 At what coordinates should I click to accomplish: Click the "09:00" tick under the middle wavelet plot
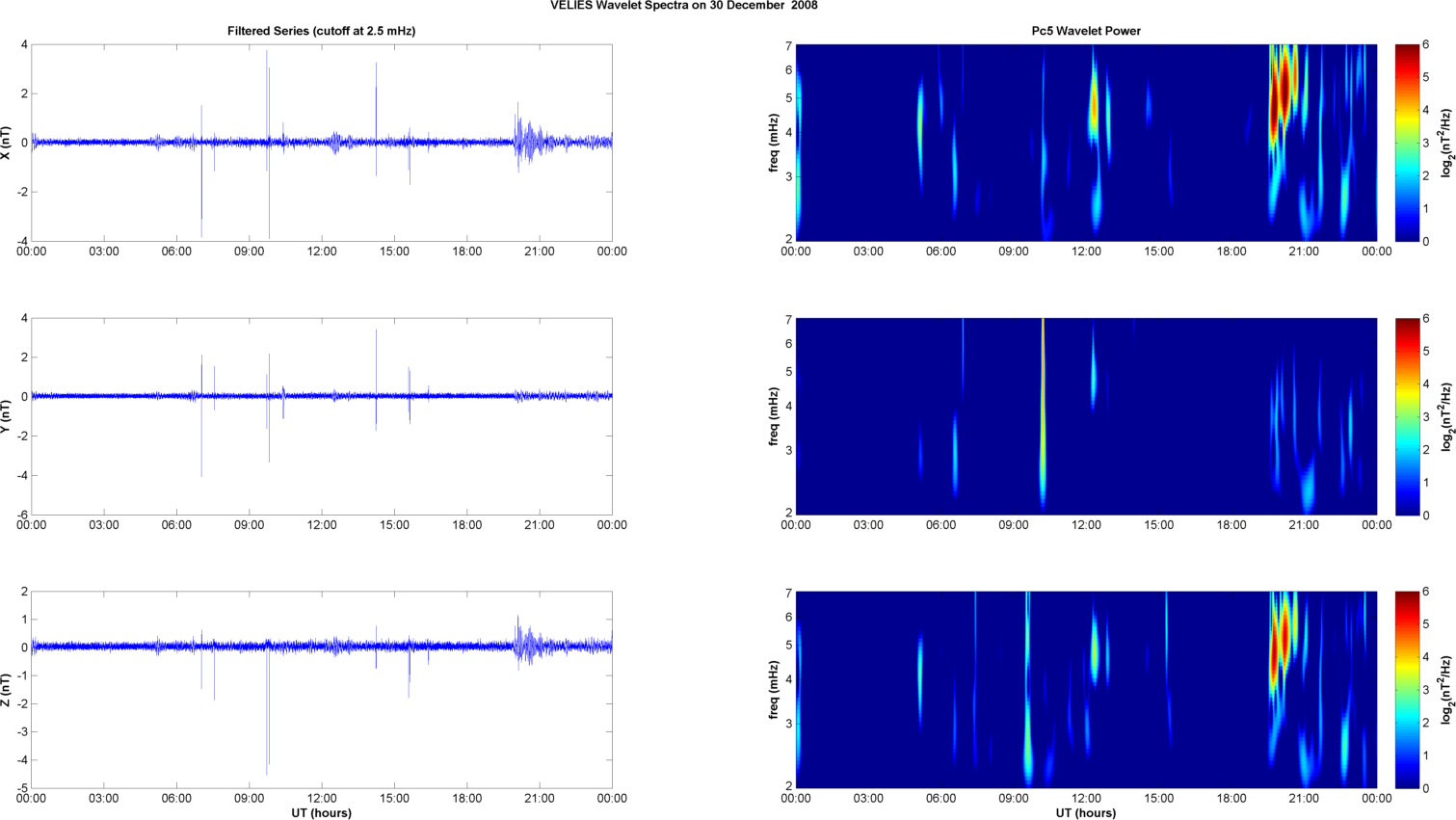click(x=1014, y=525)
